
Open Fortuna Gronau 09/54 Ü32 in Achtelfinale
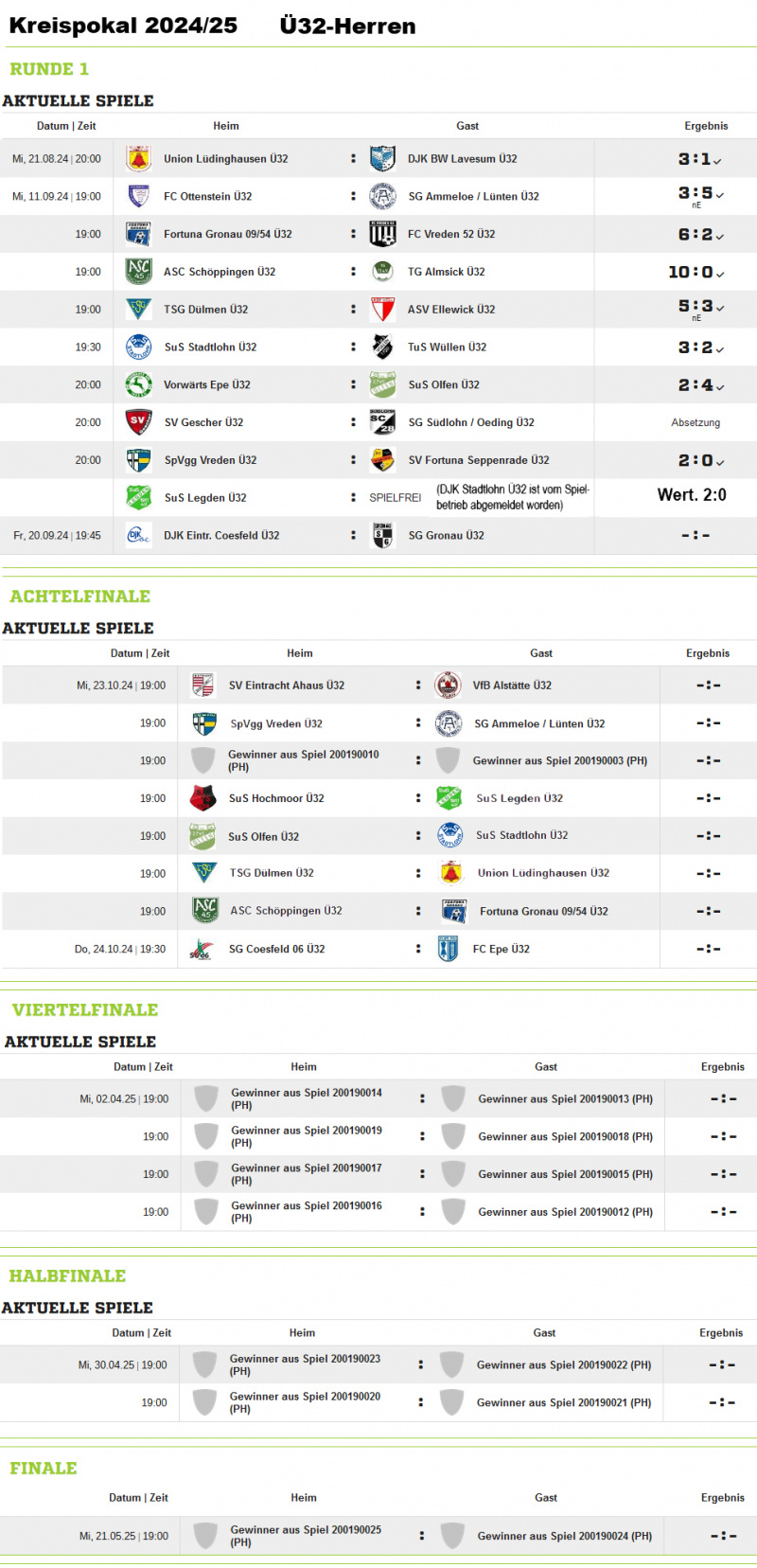point(543,912)
